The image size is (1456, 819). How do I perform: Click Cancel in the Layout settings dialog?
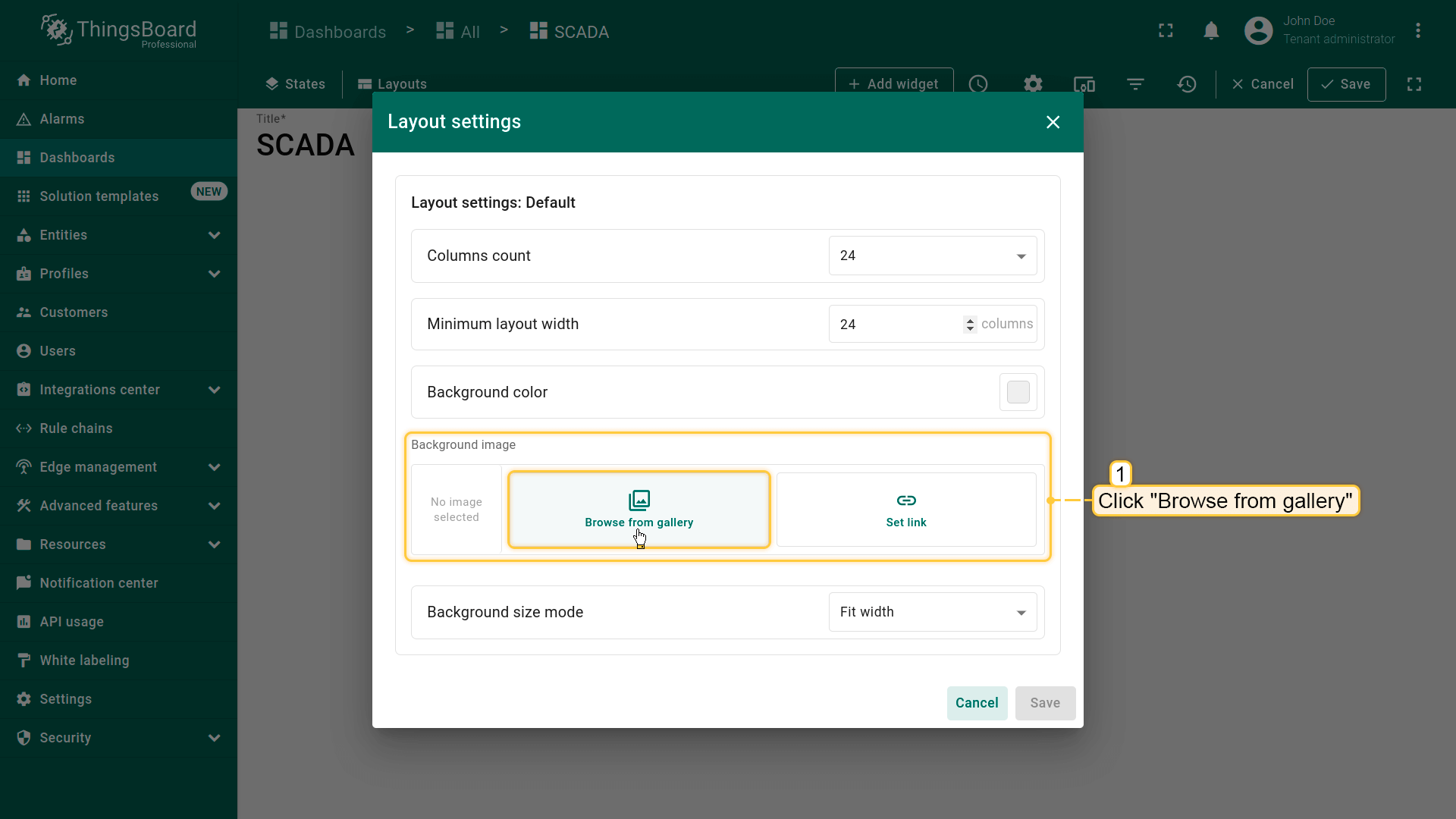(x=977, y=703)
